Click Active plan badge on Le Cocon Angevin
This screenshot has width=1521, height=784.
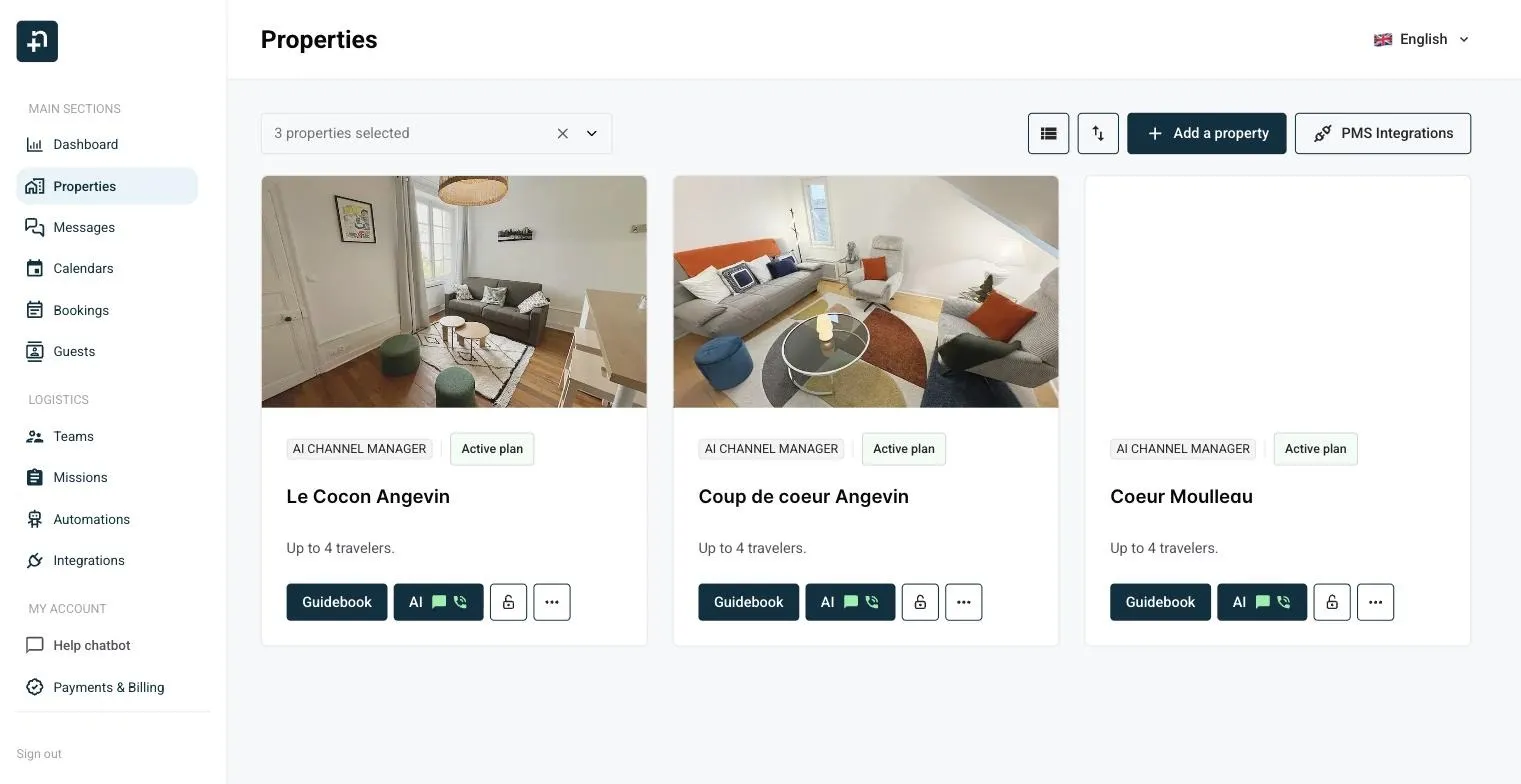coord(492,449)
